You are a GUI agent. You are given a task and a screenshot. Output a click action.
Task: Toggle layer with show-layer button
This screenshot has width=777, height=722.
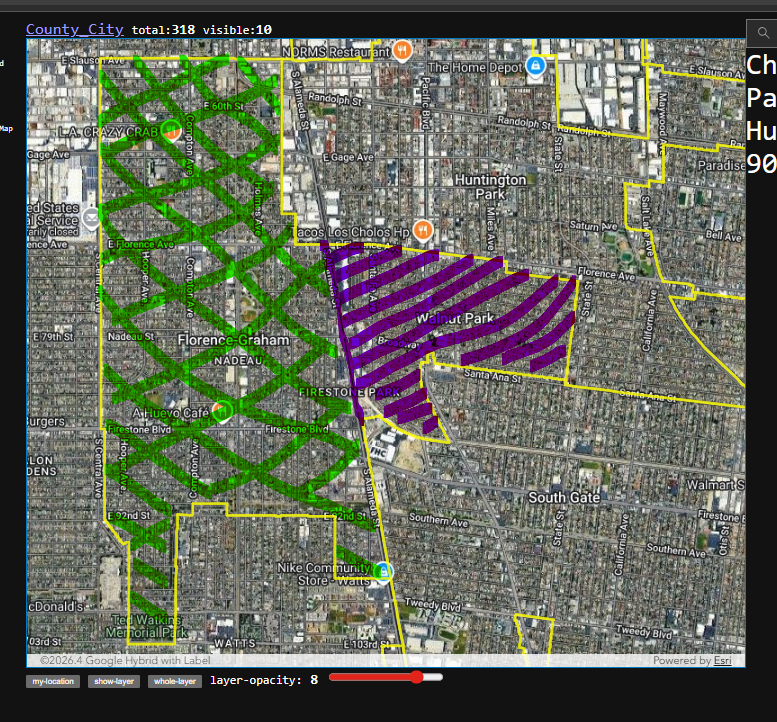click(114, 681)
